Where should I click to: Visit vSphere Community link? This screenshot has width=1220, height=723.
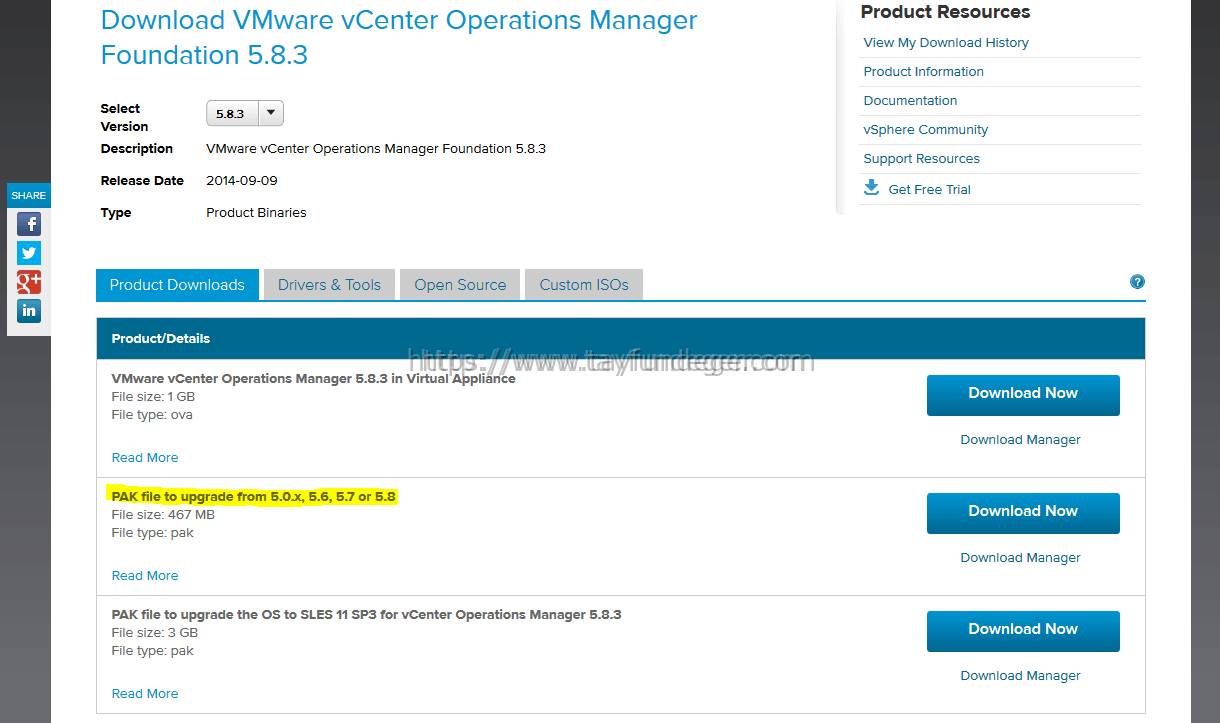coord(925,130)
